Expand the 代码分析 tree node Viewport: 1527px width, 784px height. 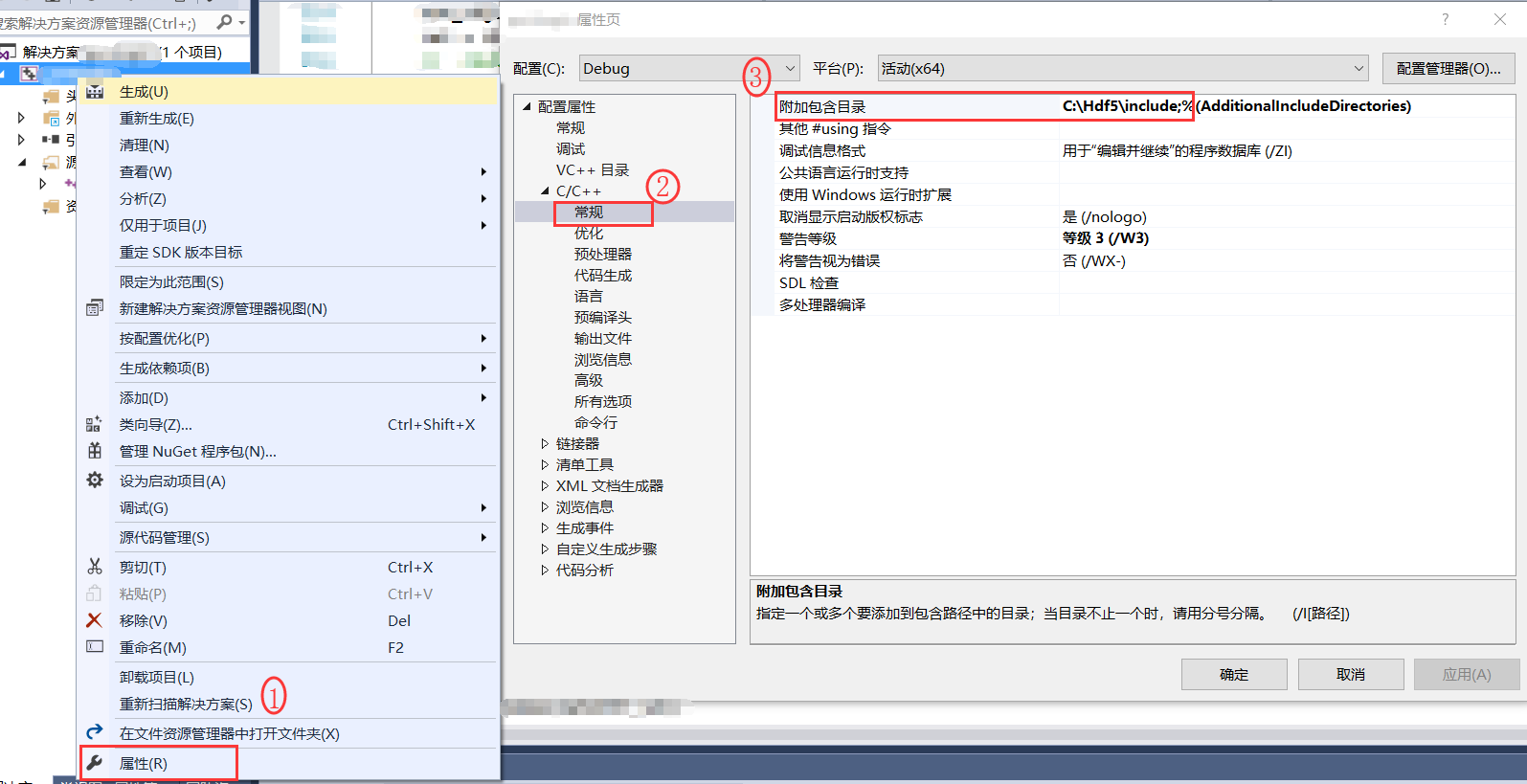point(545,570)
